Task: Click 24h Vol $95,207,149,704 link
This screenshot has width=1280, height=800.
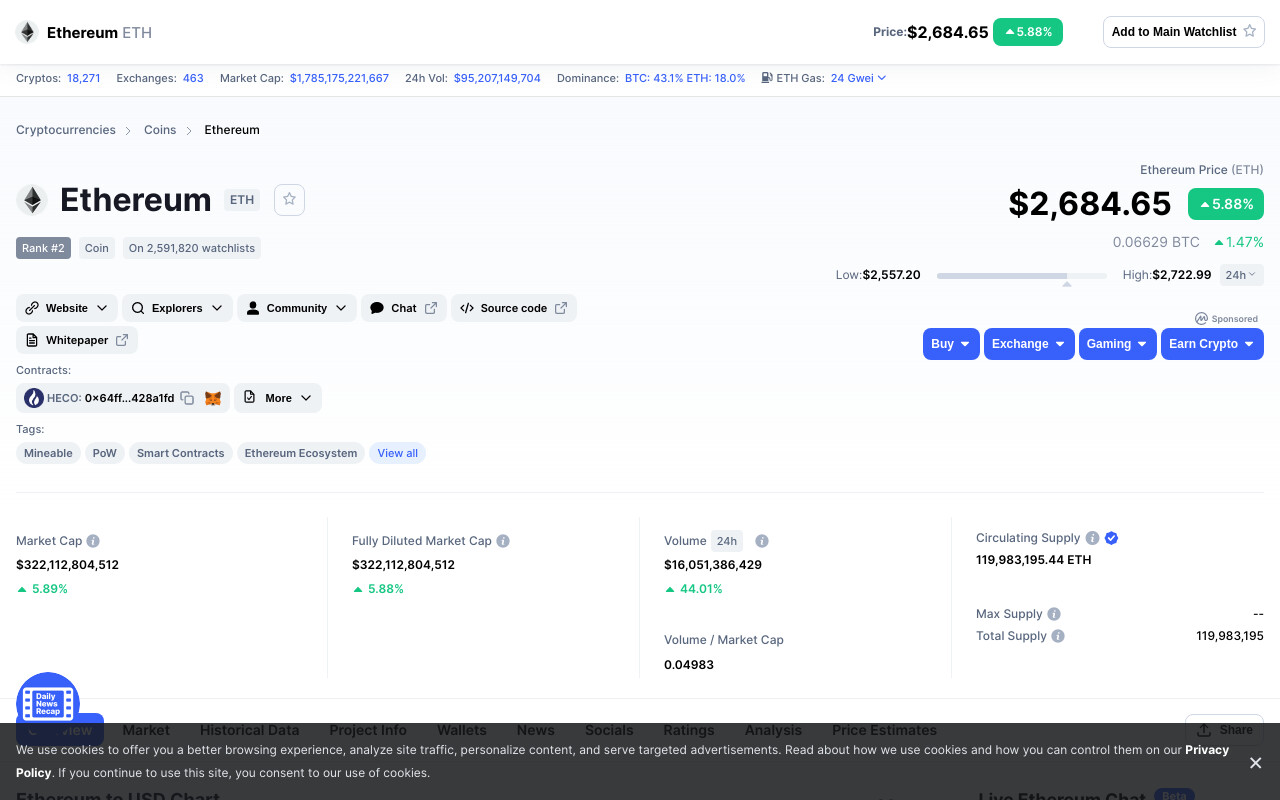Action: tap(497, 78)
